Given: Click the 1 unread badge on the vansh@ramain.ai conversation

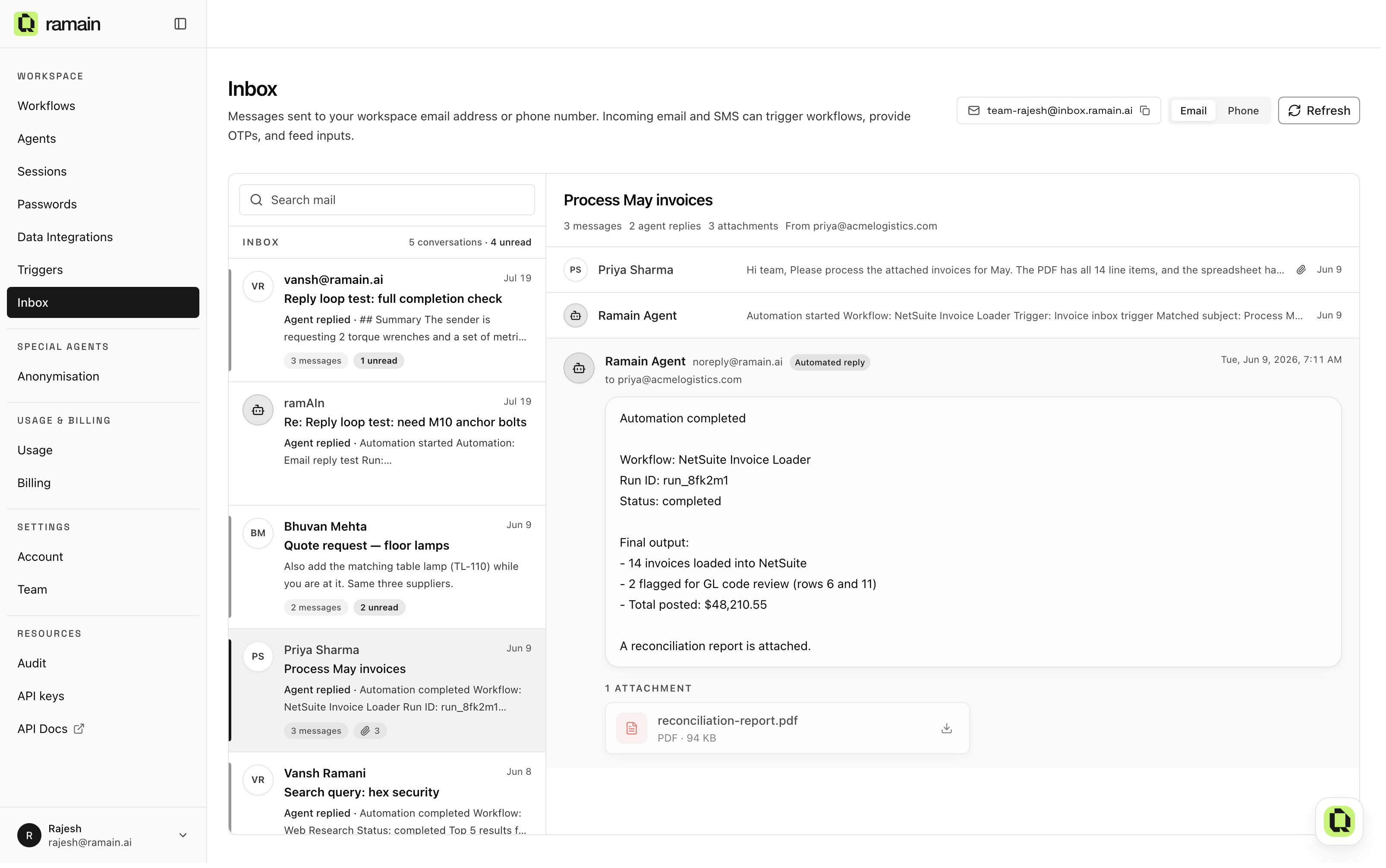Looking at the screenshot, I should [379, 361].
